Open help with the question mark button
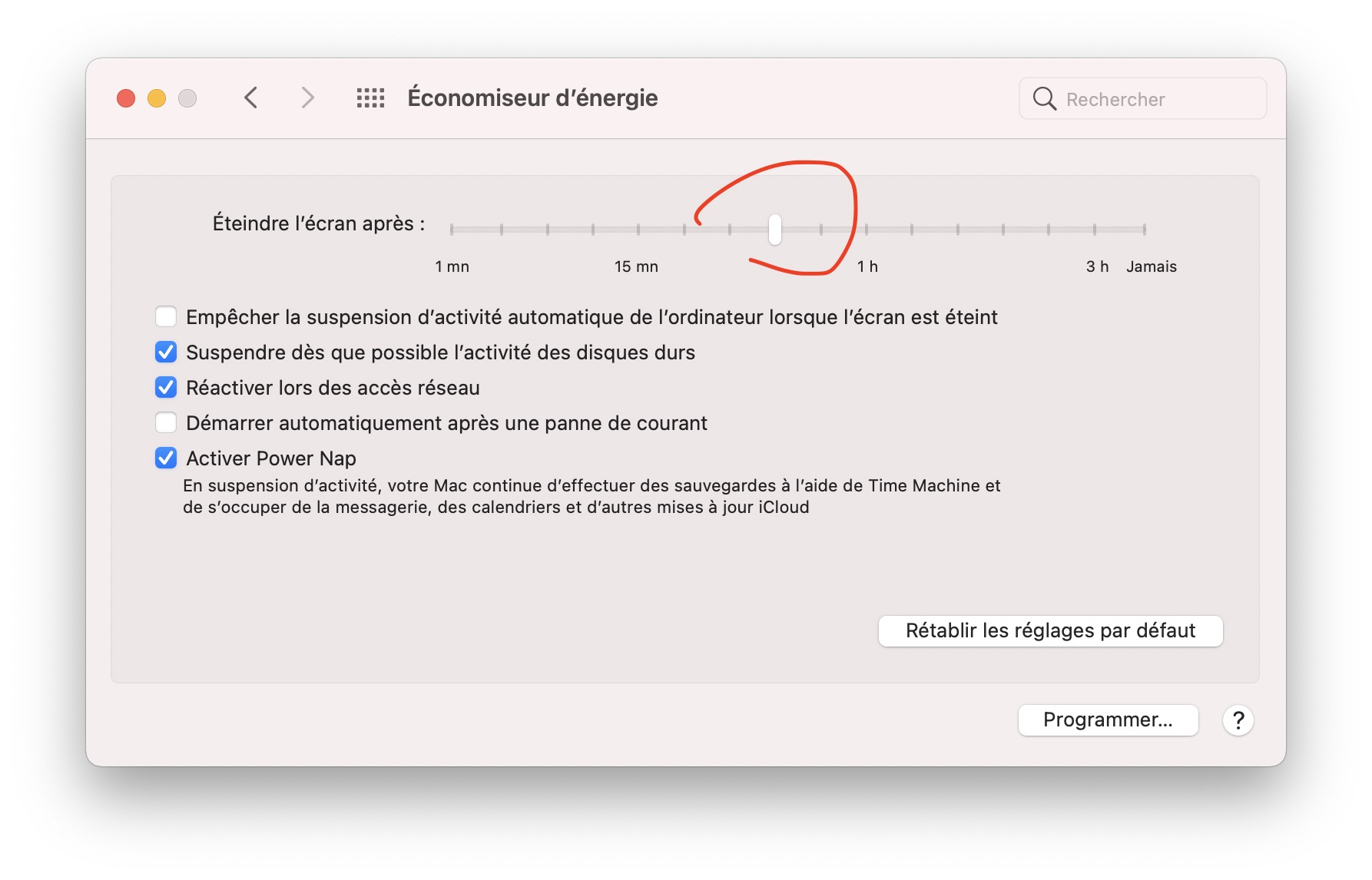1372x880 pixels. tap(1238, 720)
